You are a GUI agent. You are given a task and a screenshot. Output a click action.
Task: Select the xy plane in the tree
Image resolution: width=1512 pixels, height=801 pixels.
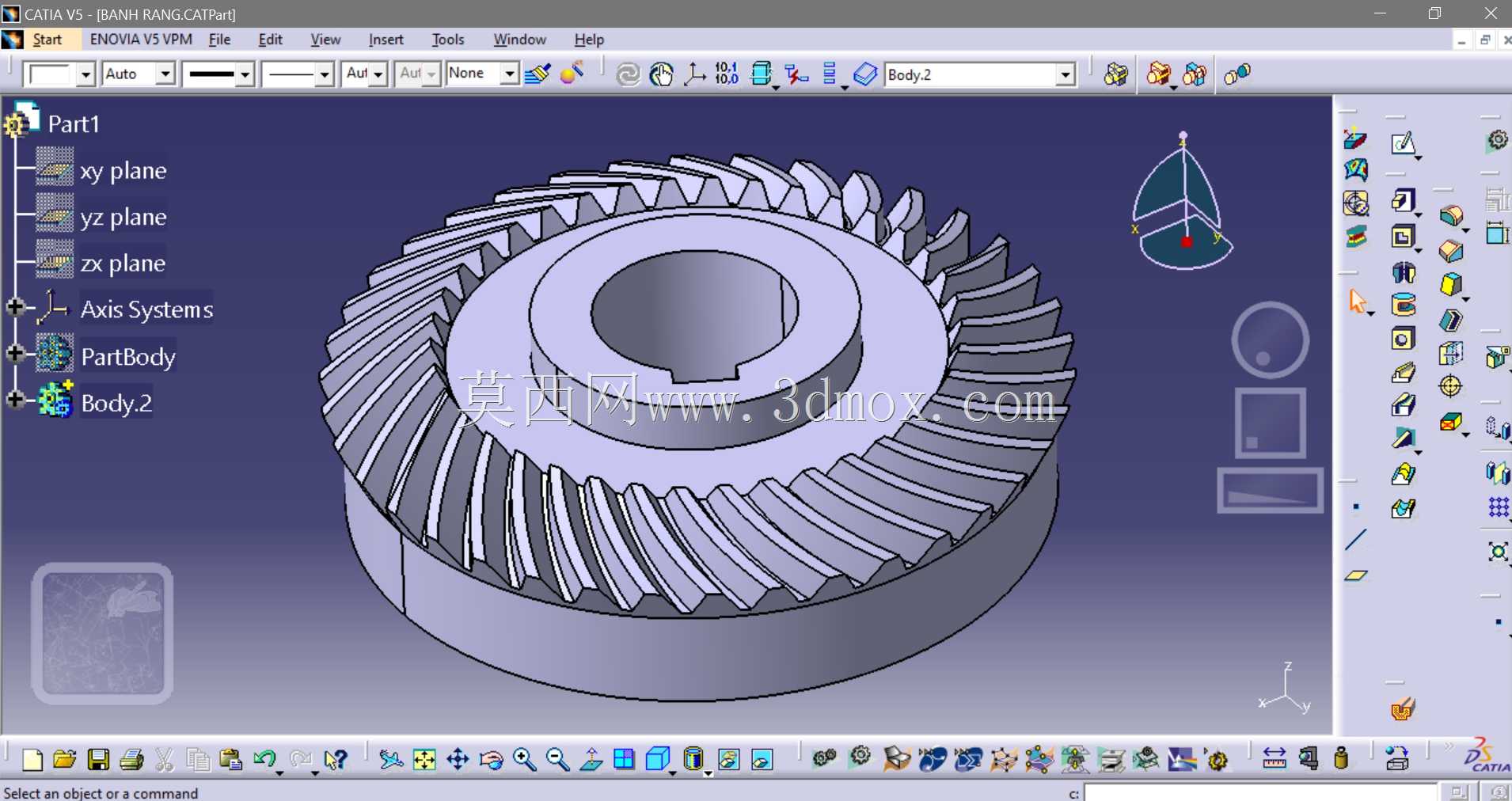[x=123, y=170]
